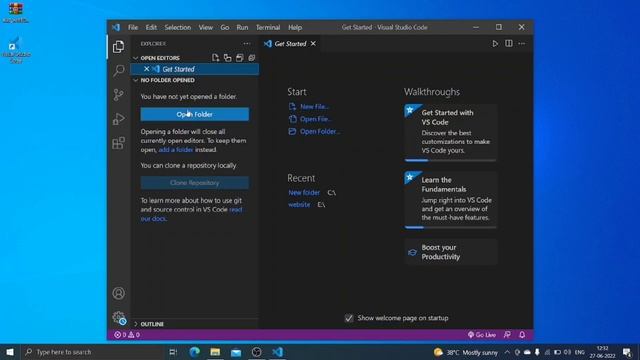The width and height of the screenshot is (640, 360).
Task: Open the Terminal menu
Action: 268,27
